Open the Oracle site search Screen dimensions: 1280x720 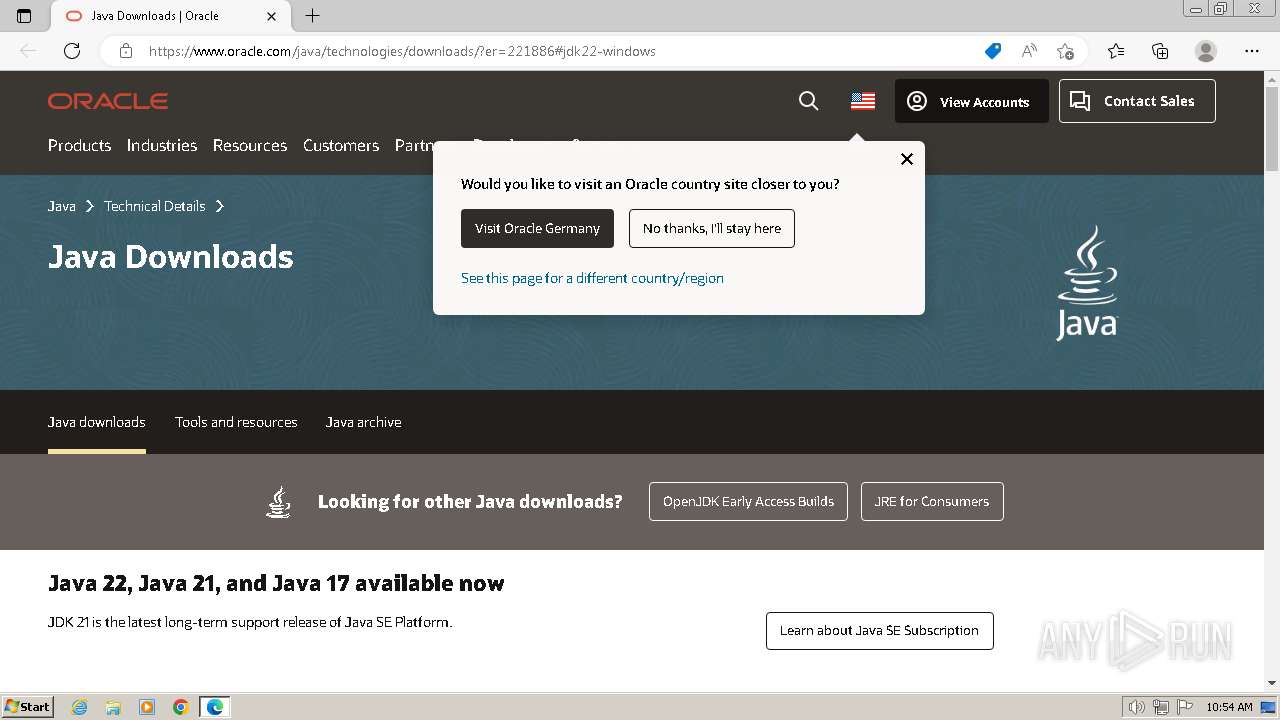pyautogui.click(x=809, y=101)
